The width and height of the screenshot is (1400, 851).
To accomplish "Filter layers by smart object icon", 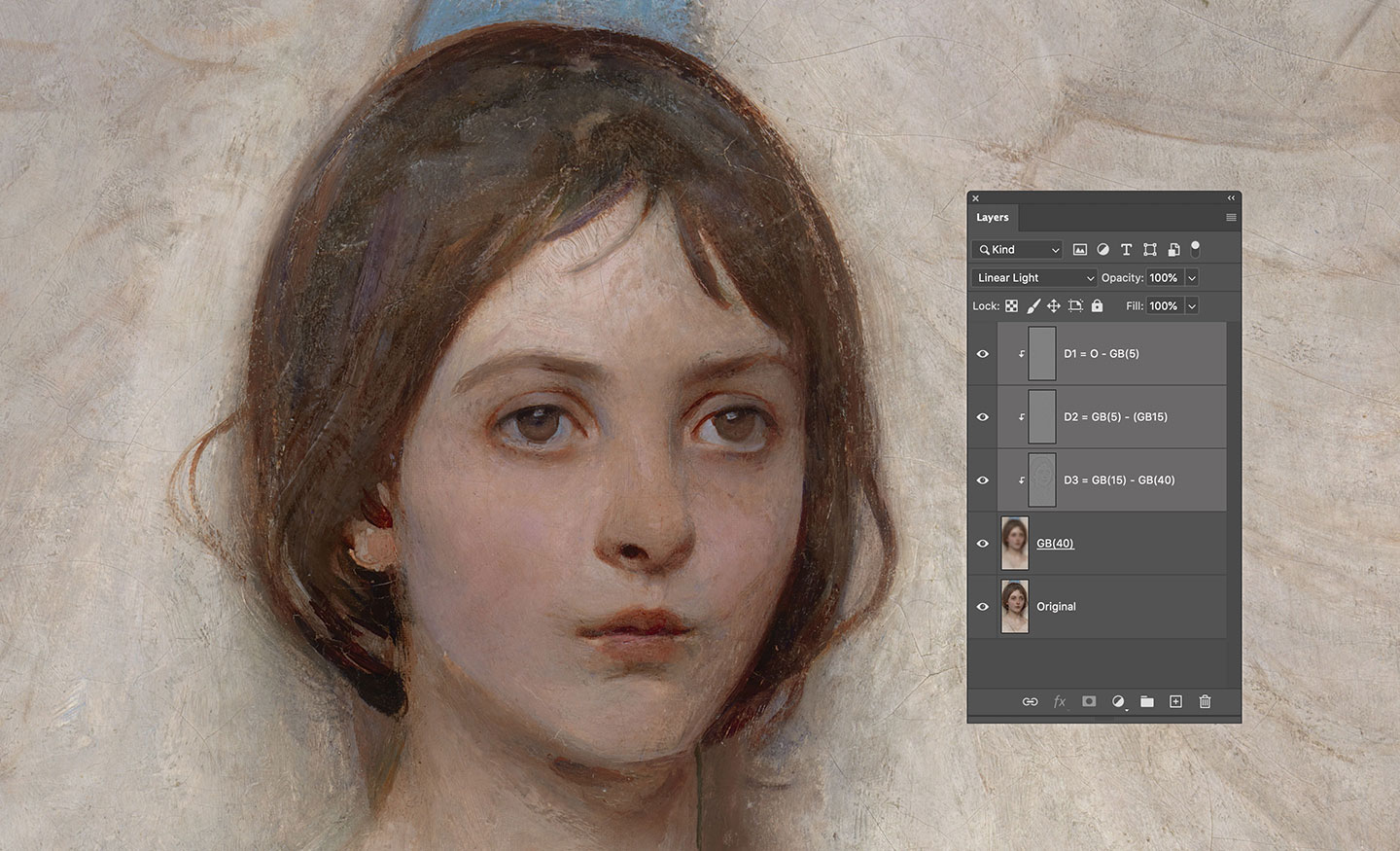I will tap(1173, 250).
